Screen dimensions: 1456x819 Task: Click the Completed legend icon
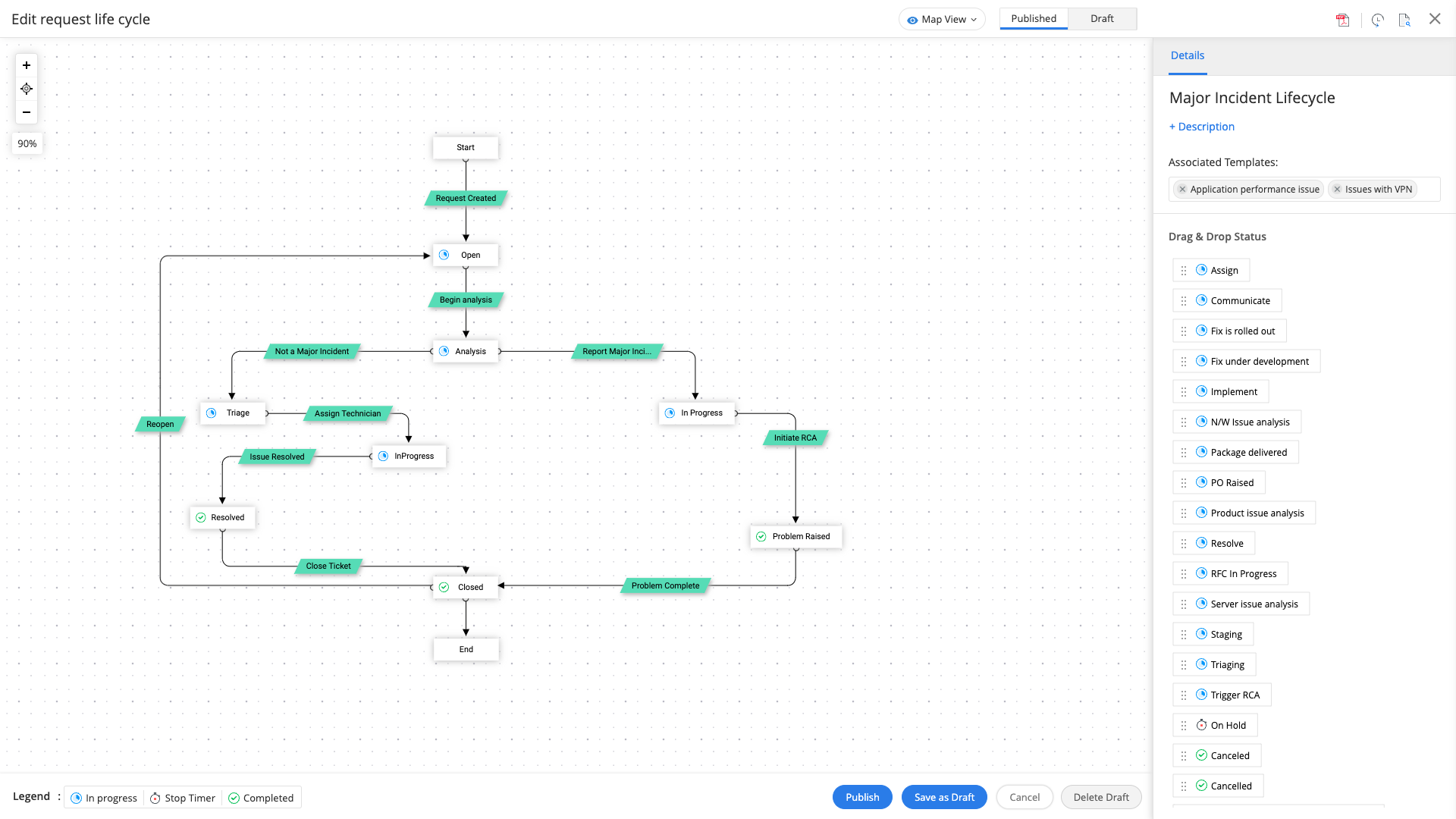click(x=235, y=797)
